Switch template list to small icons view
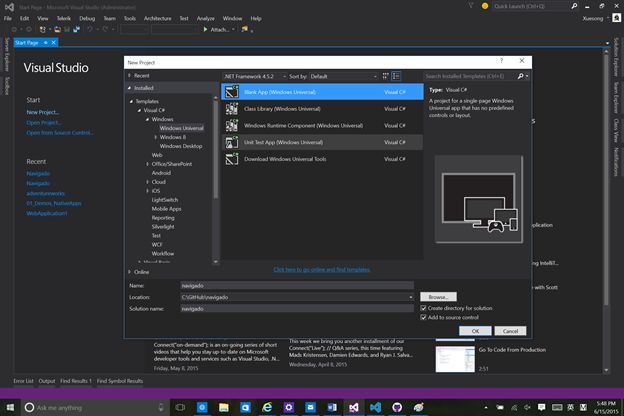This screenshot has height=416, width=624. 385,76
